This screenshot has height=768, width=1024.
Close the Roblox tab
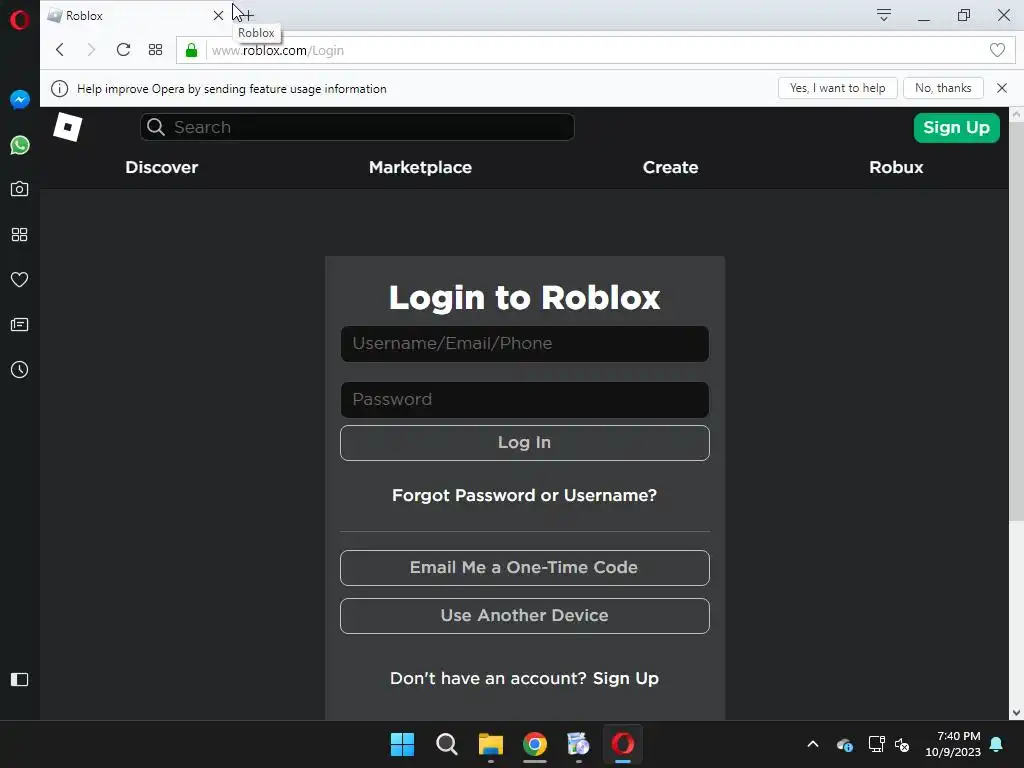(218, 15)
